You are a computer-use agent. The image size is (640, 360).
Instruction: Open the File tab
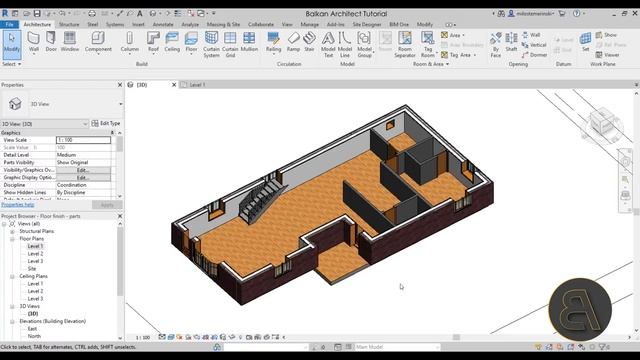(x=9, y=24)
